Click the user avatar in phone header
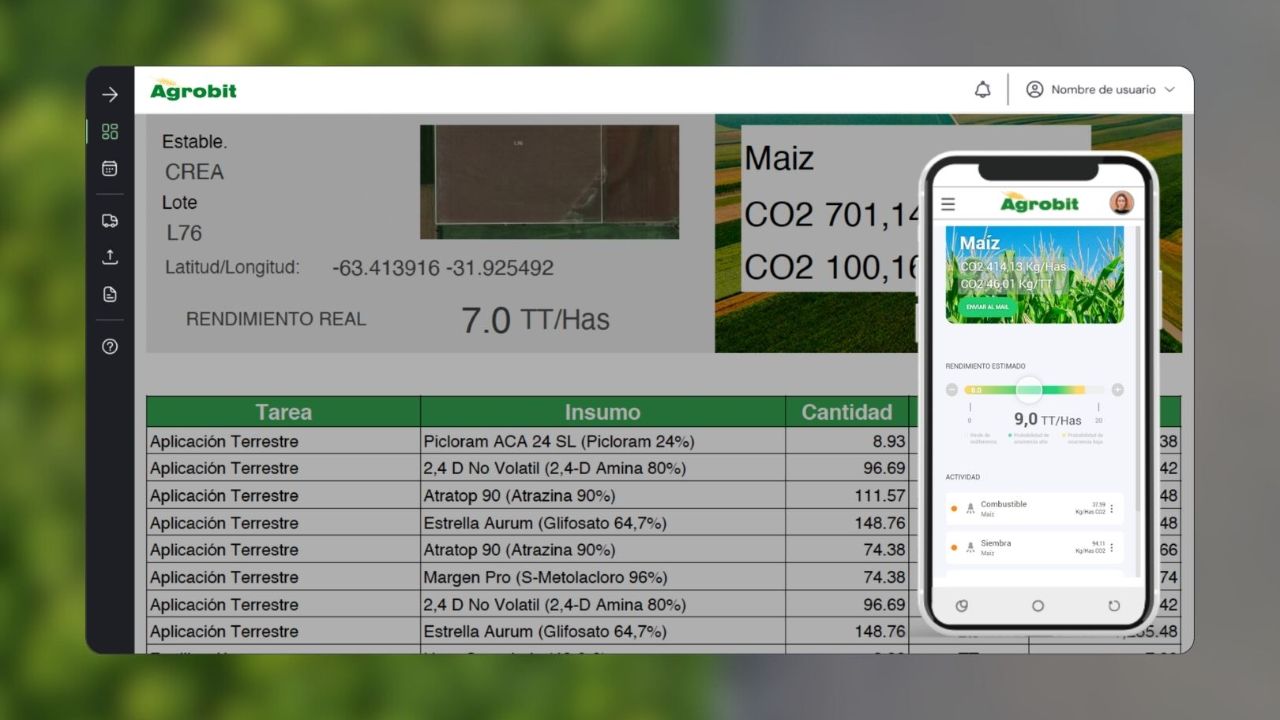 coord(1121,203)
